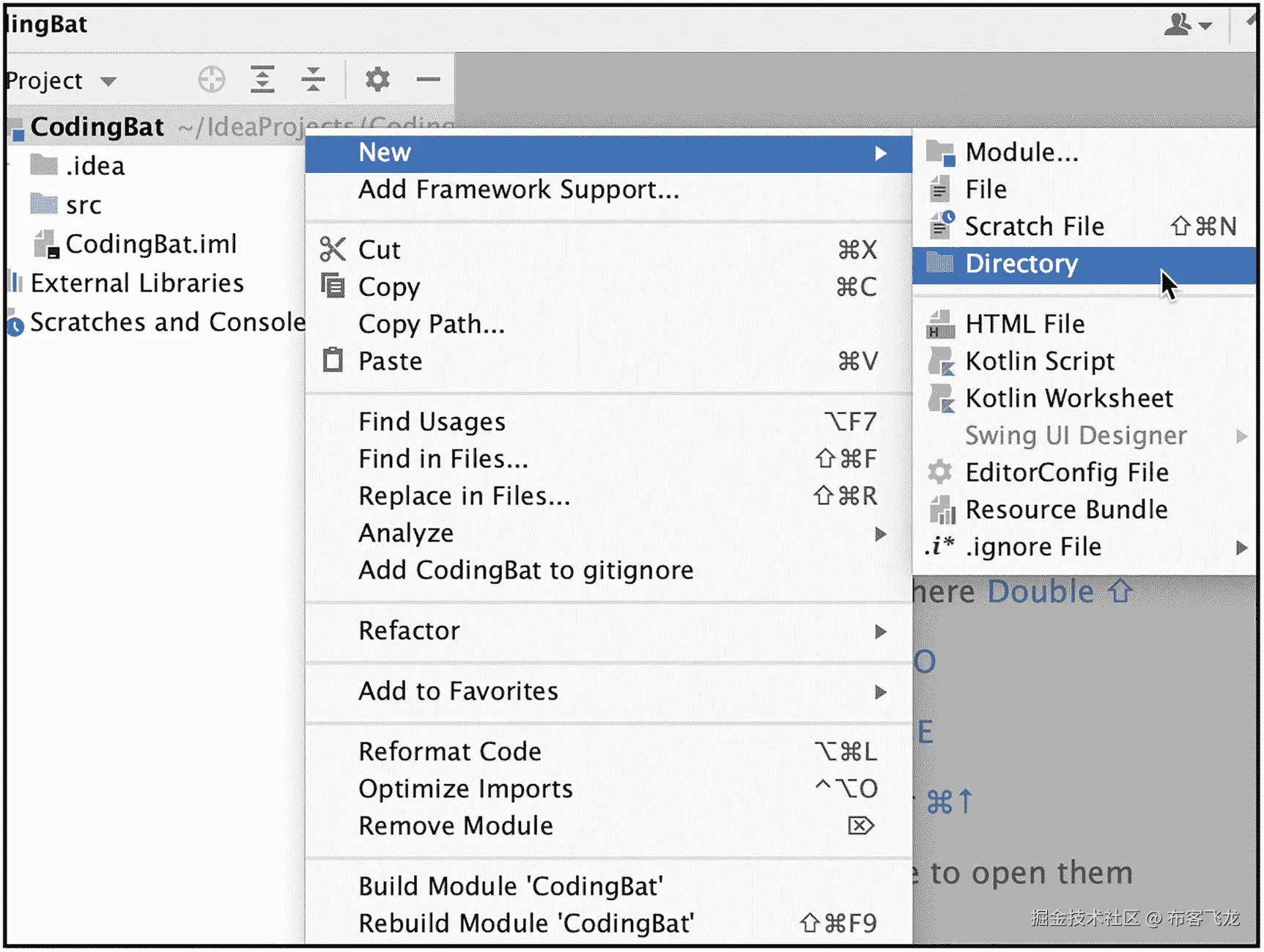Click the locate/select opened file target icon
Screen dimensions: 1264x952
[x=212, y=79]
